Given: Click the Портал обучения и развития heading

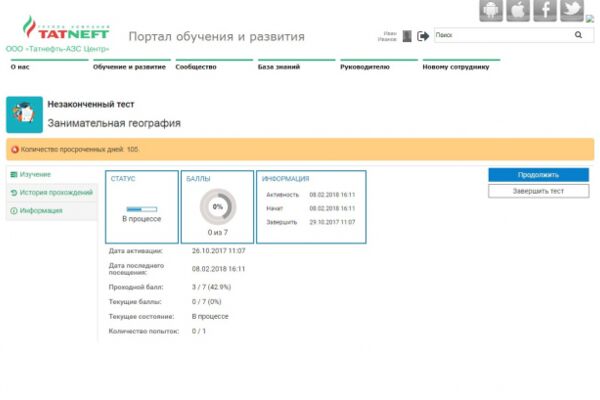Looking at the screenshot, I should 217,37.
